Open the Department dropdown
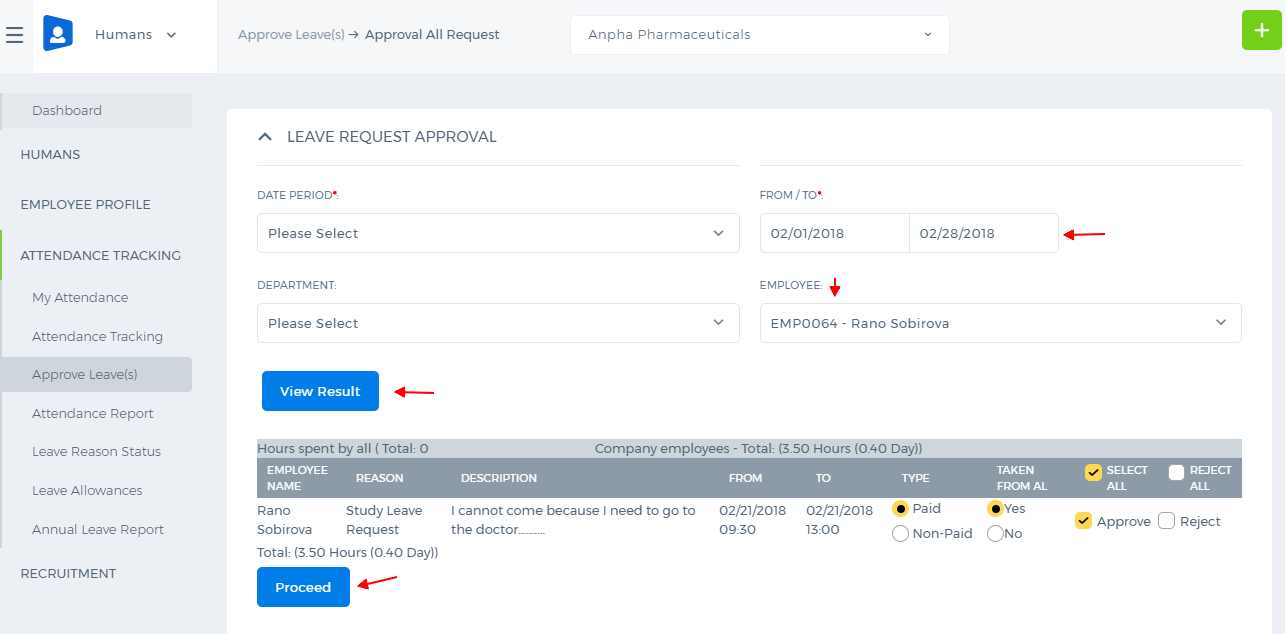Screen dimensions: 1285x634 [498, 323]
